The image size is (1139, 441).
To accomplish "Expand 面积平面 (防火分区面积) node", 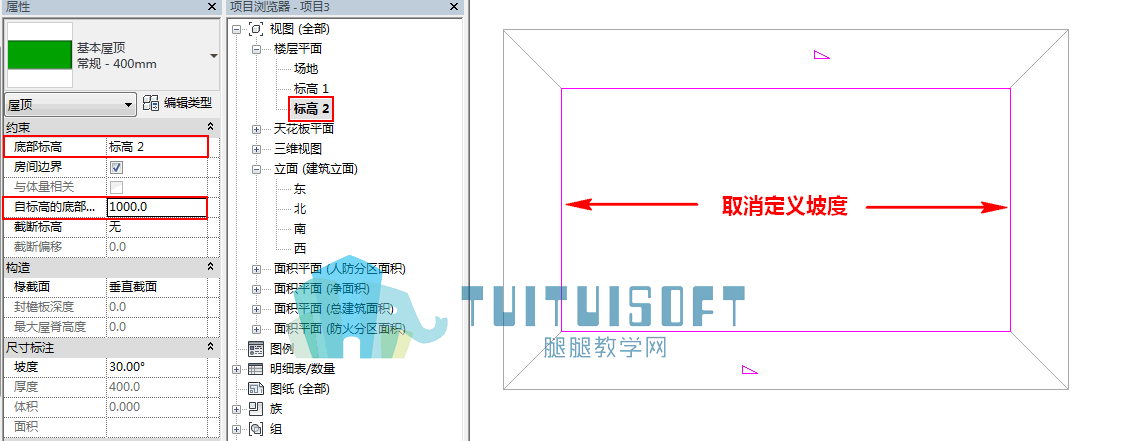I will click(x=256, y=329).
